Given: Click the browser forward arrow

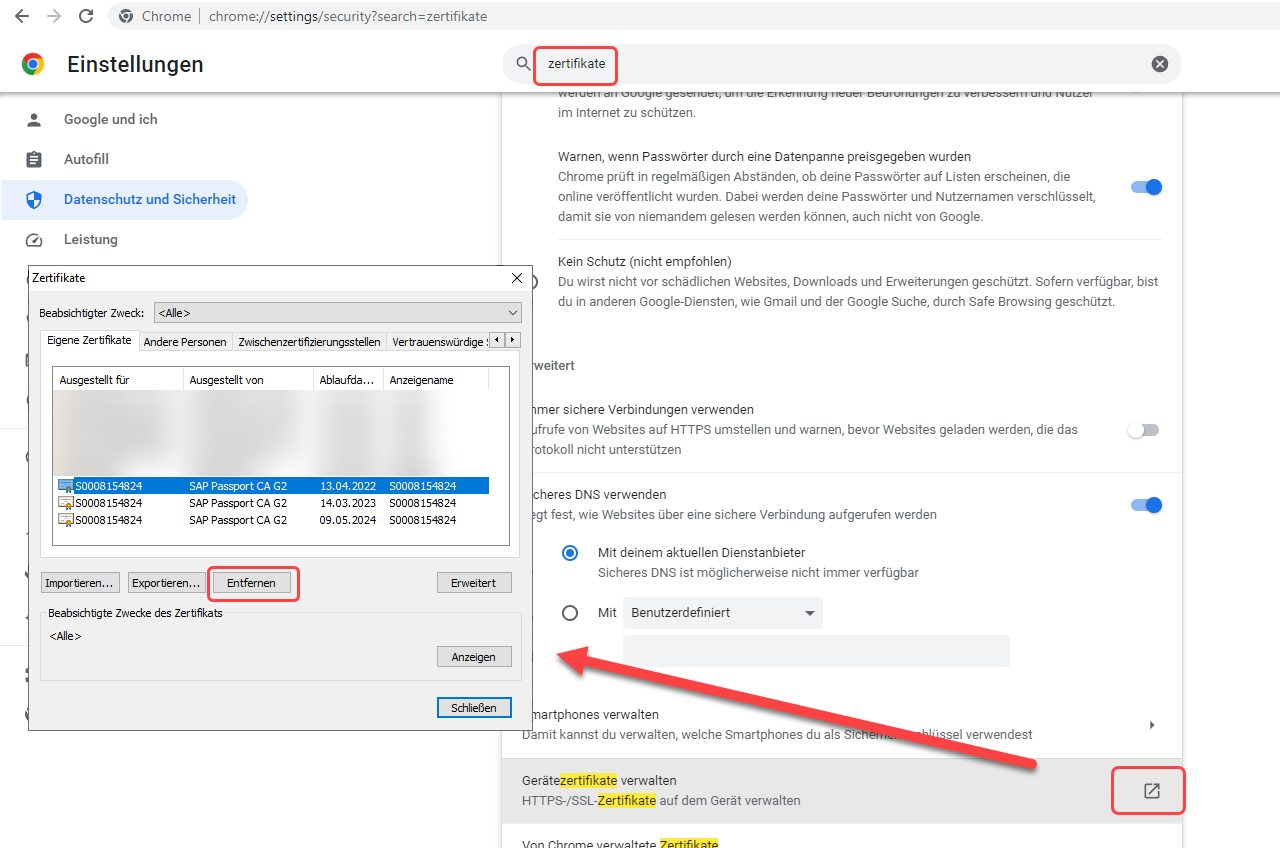Looking at the screenshot, I should 54,16.
